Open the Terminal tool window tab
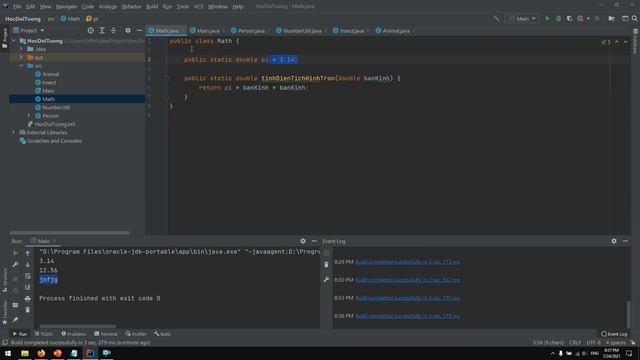The width and height of the screenshot is (640, 360). [105, 334]
